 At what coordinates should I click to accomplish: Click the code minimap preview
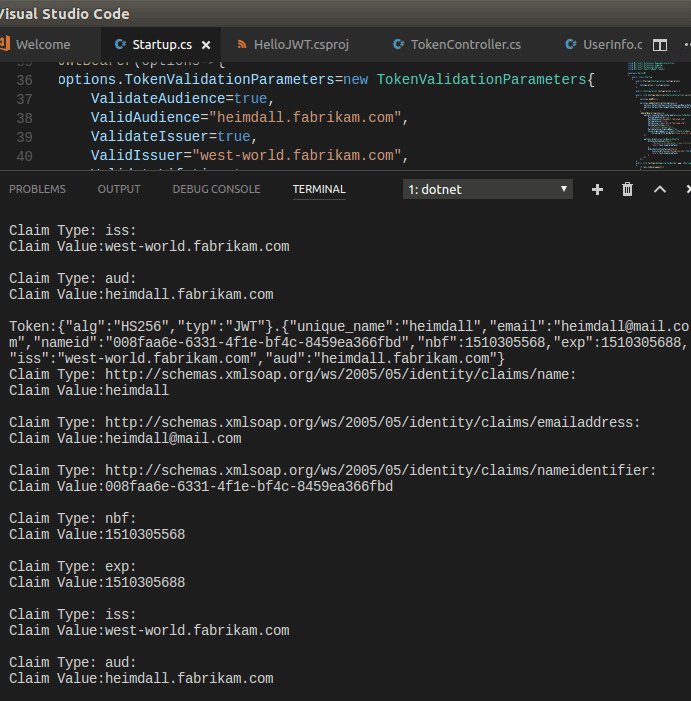point(653,110)
